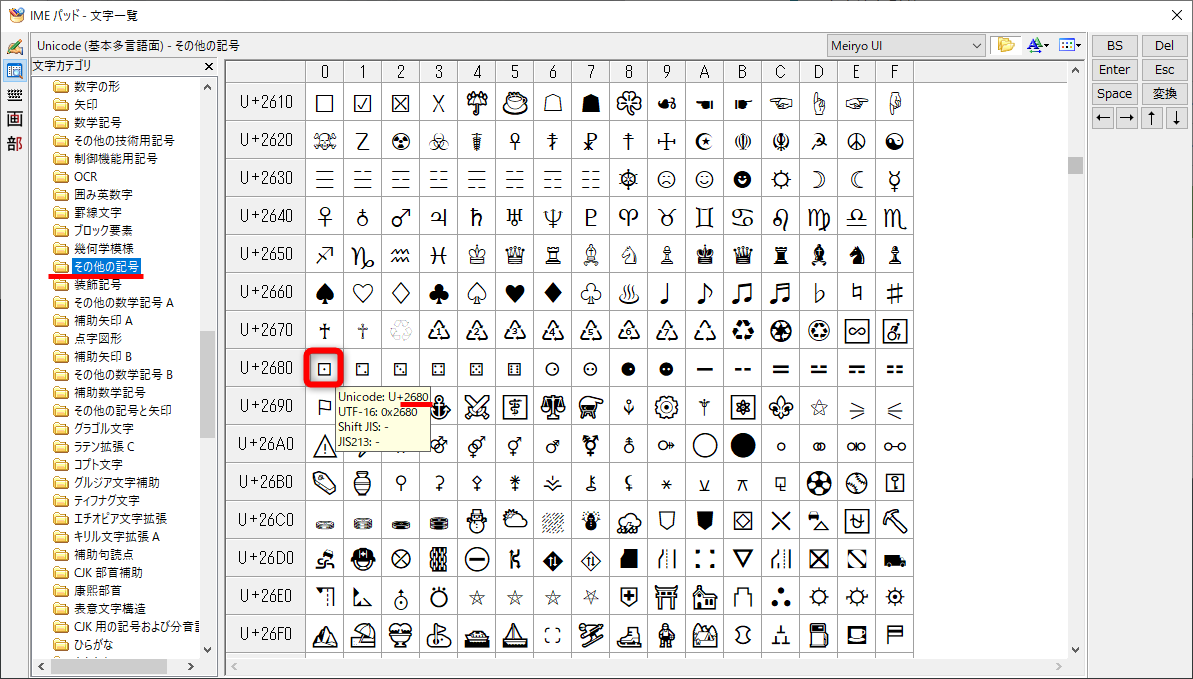This screenshot has width=1193, height=679.
Task: Open the soft keyboard input mode
Action: [15, 95]
